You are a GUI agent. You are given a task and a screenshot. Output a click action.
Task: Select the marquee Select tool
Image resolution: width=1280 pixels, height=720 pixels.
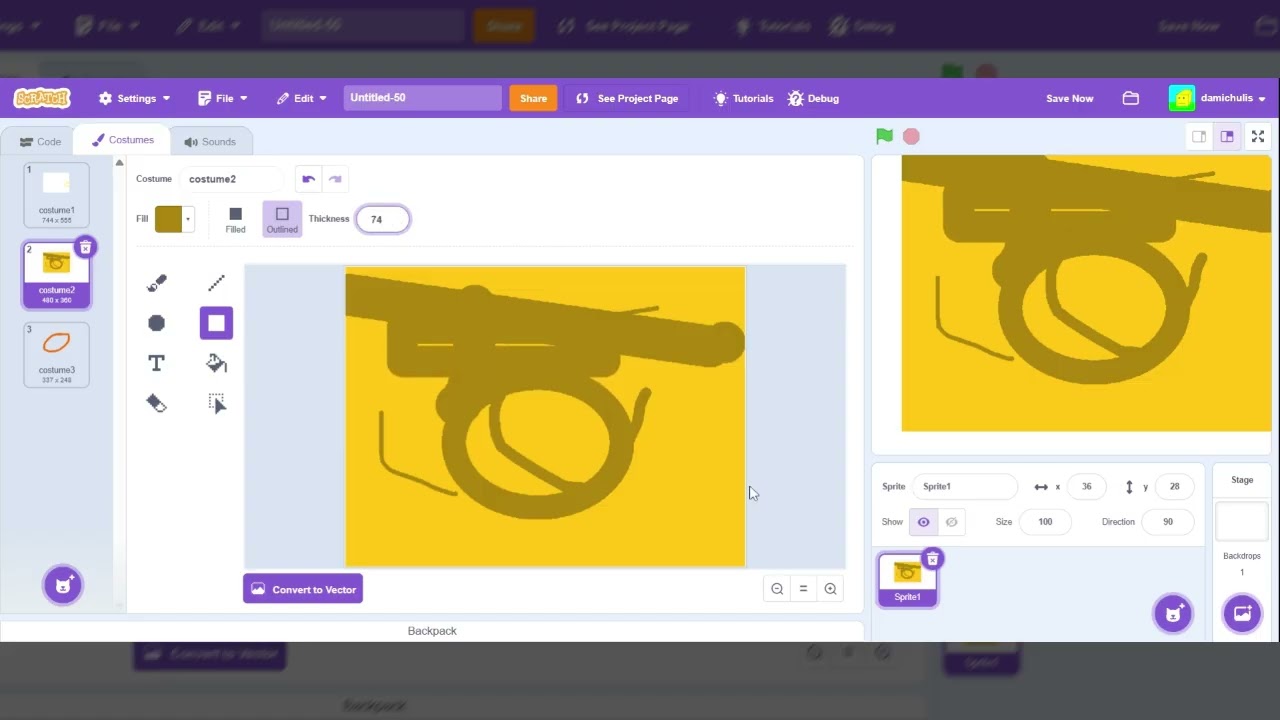pos(216,403)
